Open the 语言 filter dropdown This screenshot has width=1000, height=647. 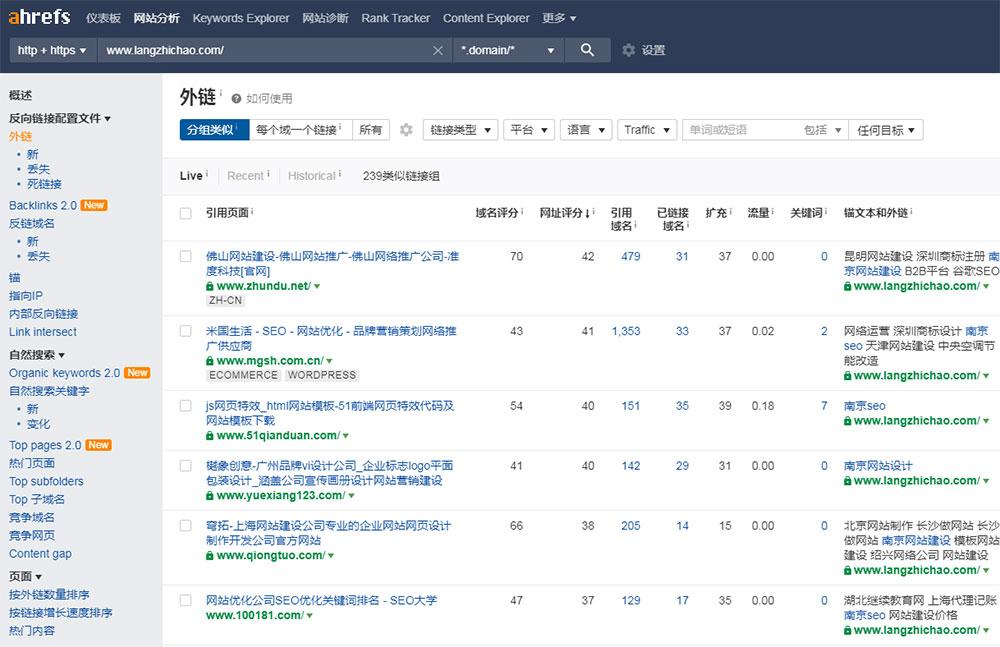pyautogui.click(x=586, y=130)
